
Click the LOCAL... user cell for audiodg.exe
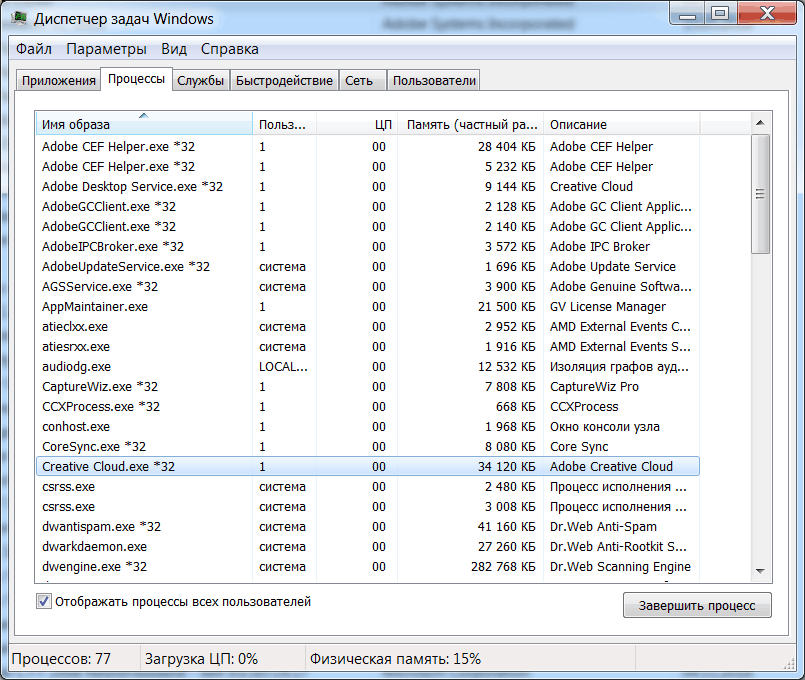click(283, 366)
